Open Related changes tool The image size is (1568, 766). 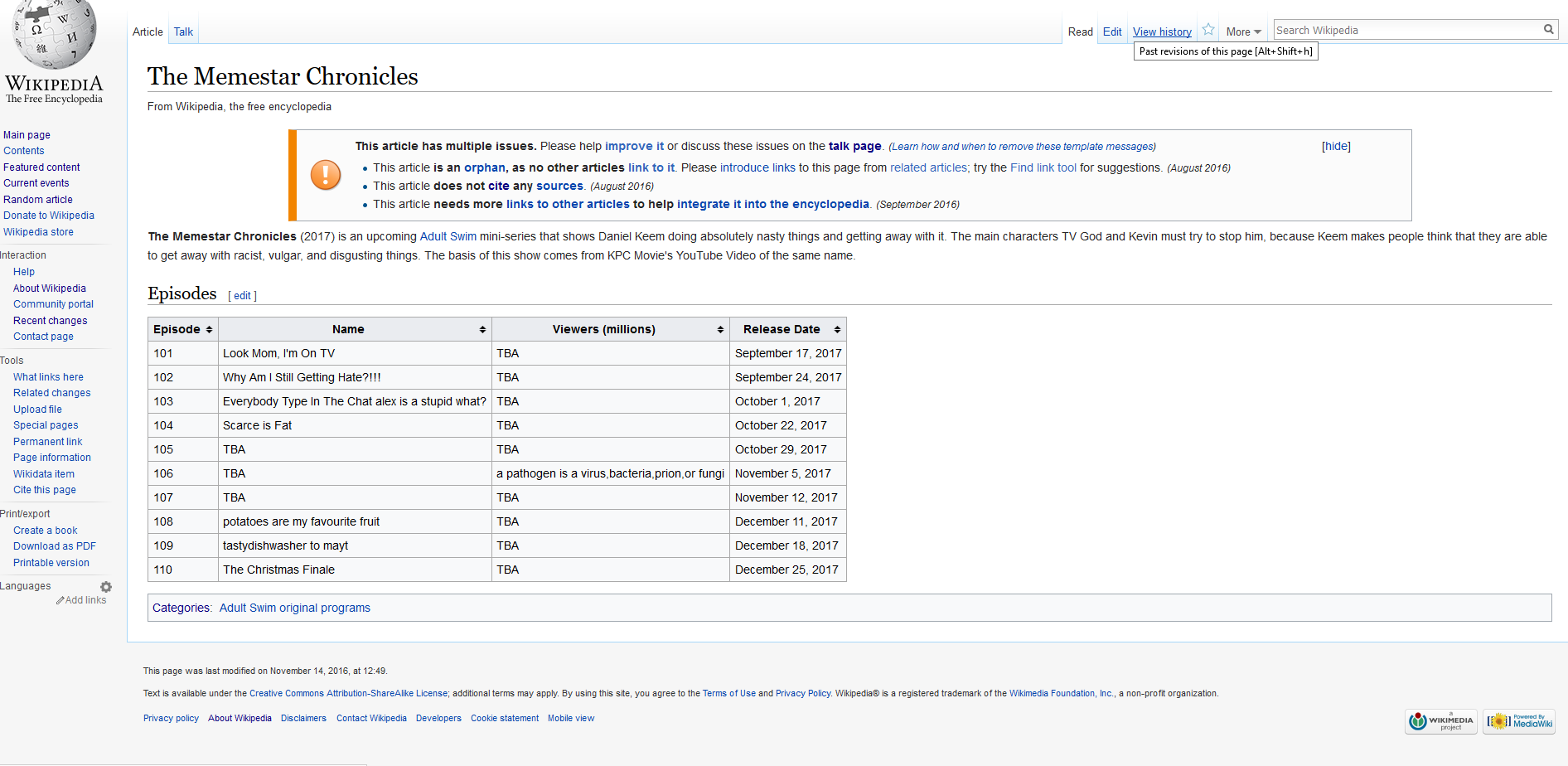point(52,393)
